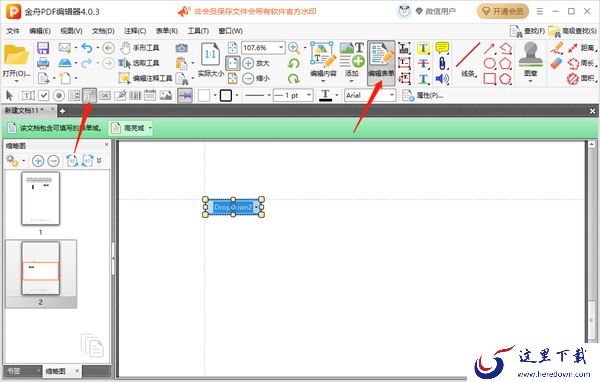Select the signature field form tool
This screenshot has height=382, width=600.
120,95
